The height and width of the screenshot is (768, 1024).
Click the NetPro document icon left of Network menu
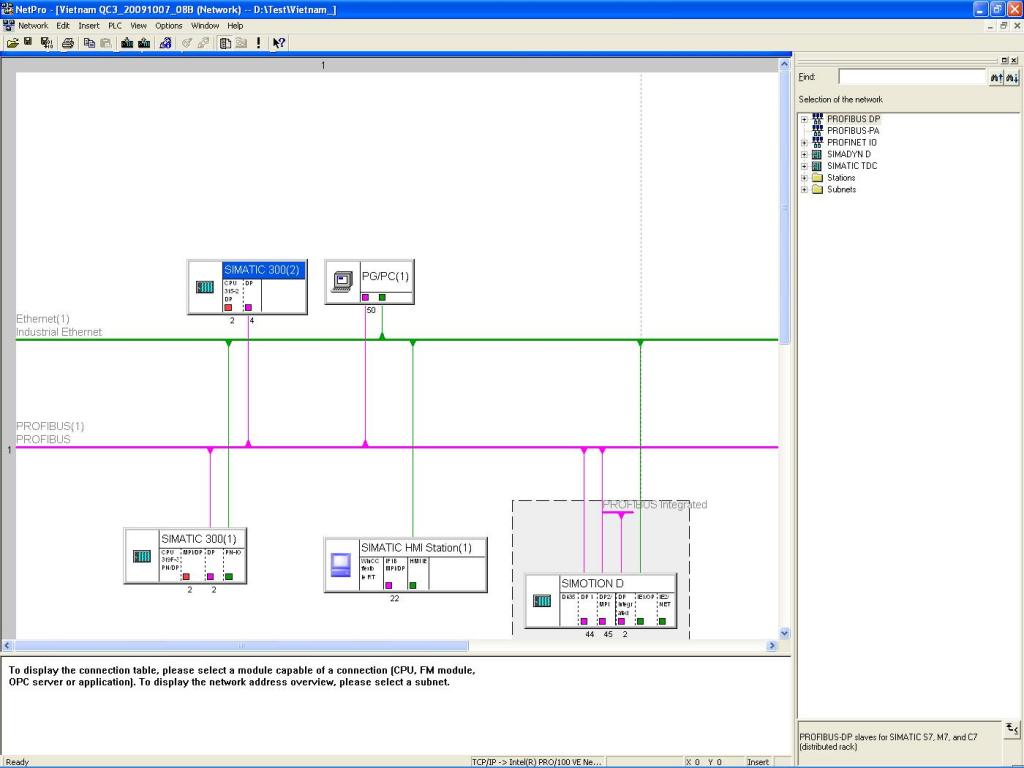[8, 25]
